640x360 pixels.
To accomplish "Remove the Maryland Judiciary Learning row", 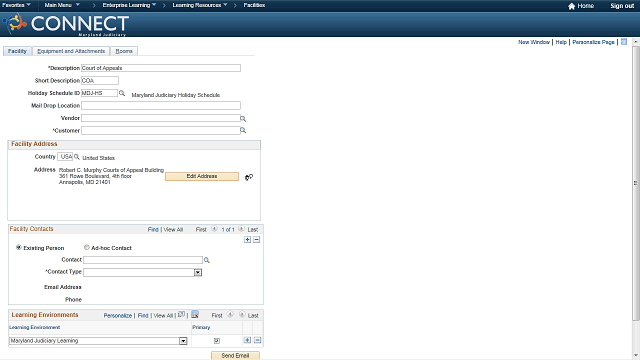I will pyautogui.click(x=258, y=340).
